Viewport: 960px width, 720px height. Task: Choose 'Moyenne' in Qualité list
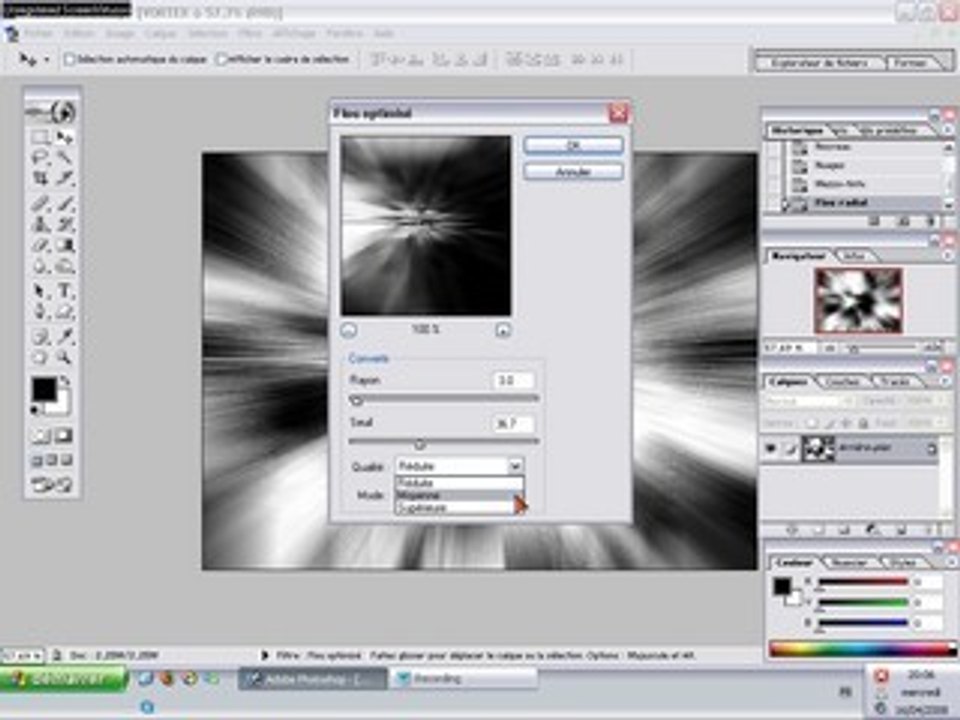(x=459, y=495)
